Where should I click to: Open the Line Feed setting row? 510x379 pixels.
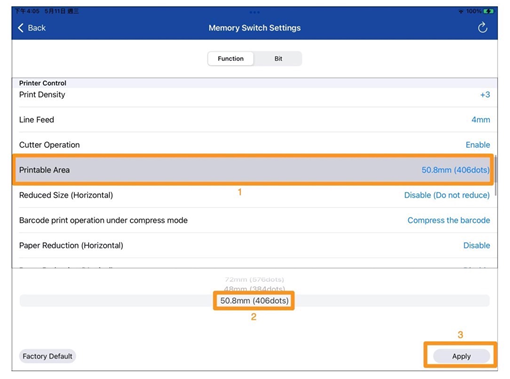click(254, 120)
